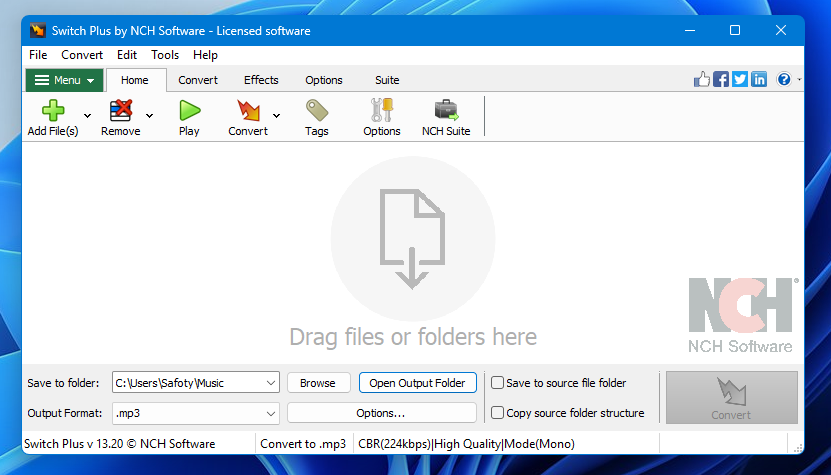Share on Facebook icon
The image size is (831, 475).
[x=721, y=80]
